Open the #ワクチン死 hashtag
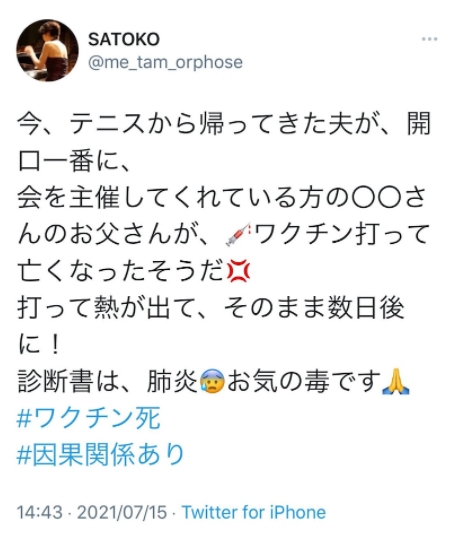This screenshot has width=463, height=539. [x=89, y=418]
